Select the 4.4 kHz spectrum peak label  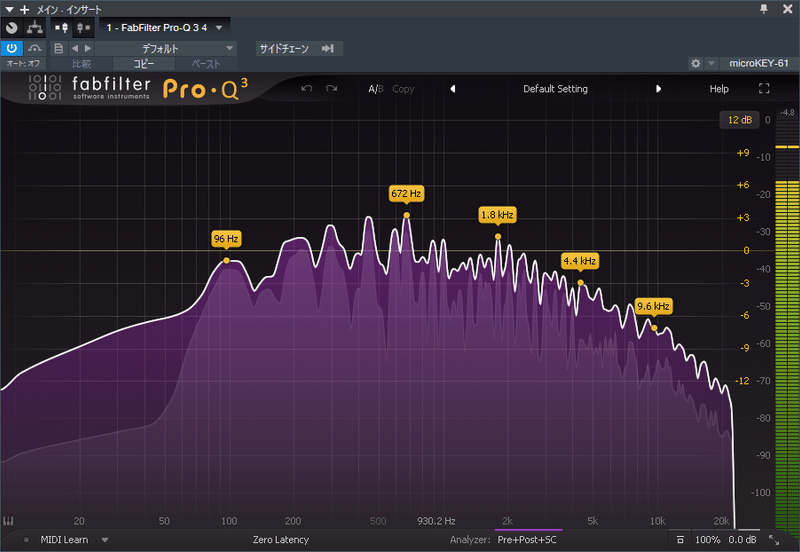pyautogui.click(x=580, y=261)
